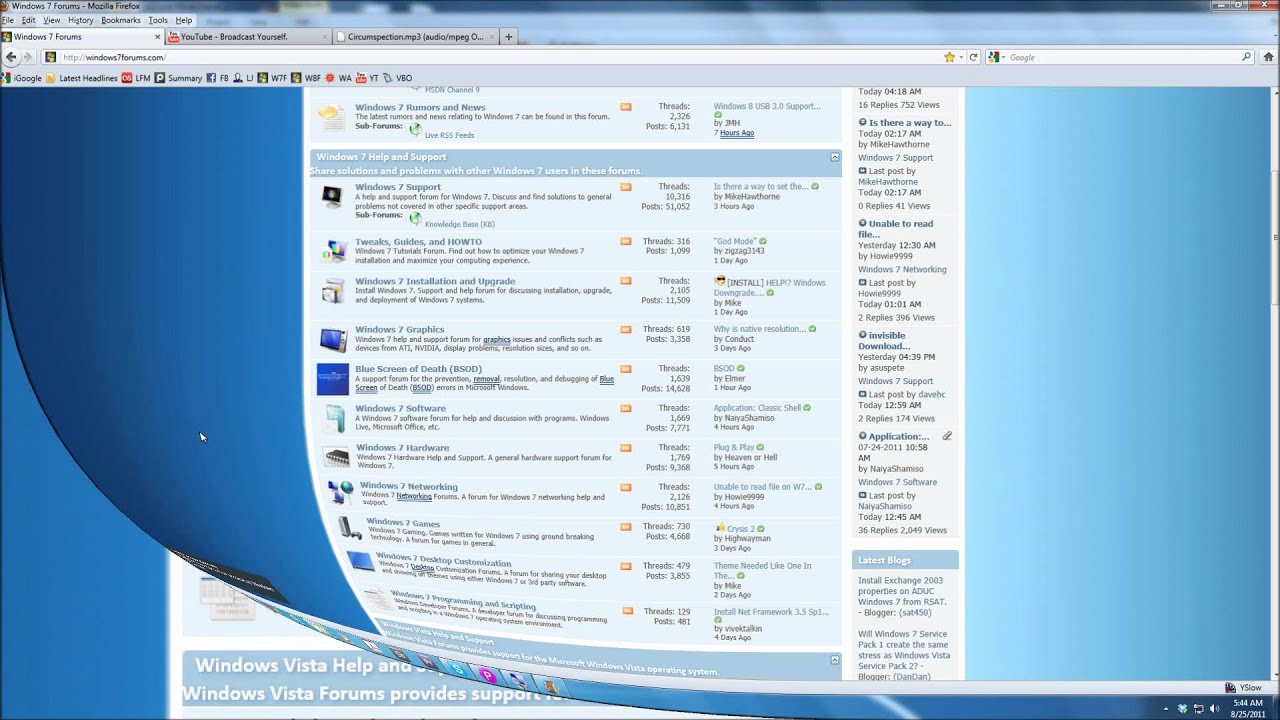The image size is (1280, 720).
Task: Switch to the Circumspection.mp3 tab
Action: click(x=415, y=37)
